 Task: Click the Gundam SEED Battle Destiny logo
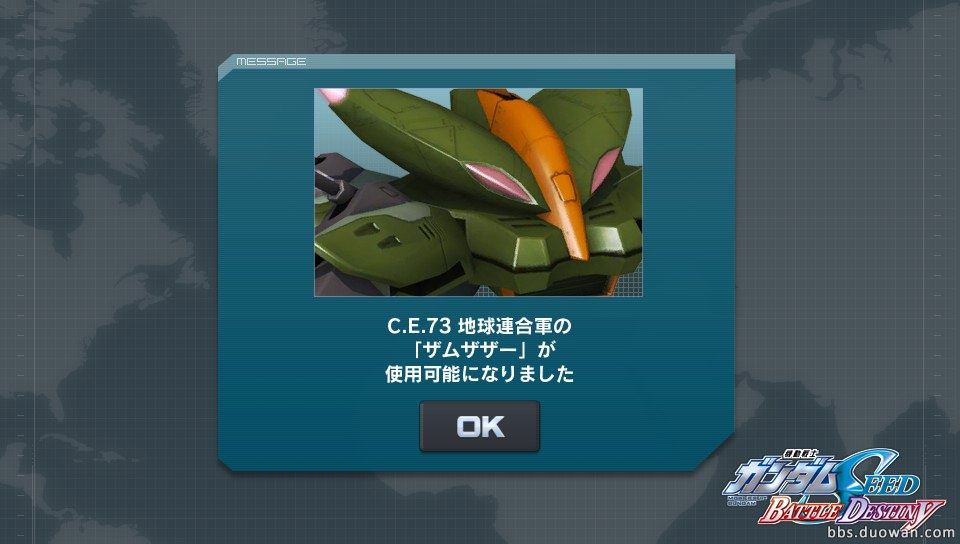point(833,488)
